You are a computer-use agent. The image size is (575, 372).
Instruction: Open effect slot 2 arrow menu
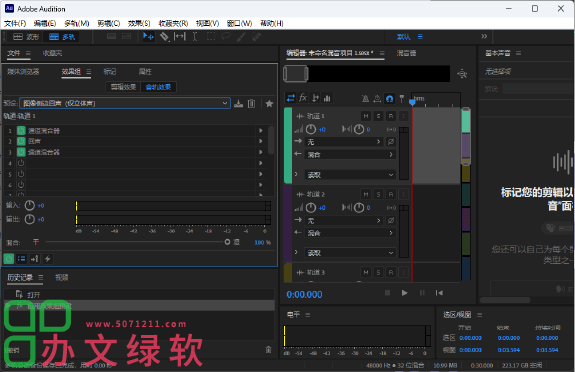[x=261, y=141]
